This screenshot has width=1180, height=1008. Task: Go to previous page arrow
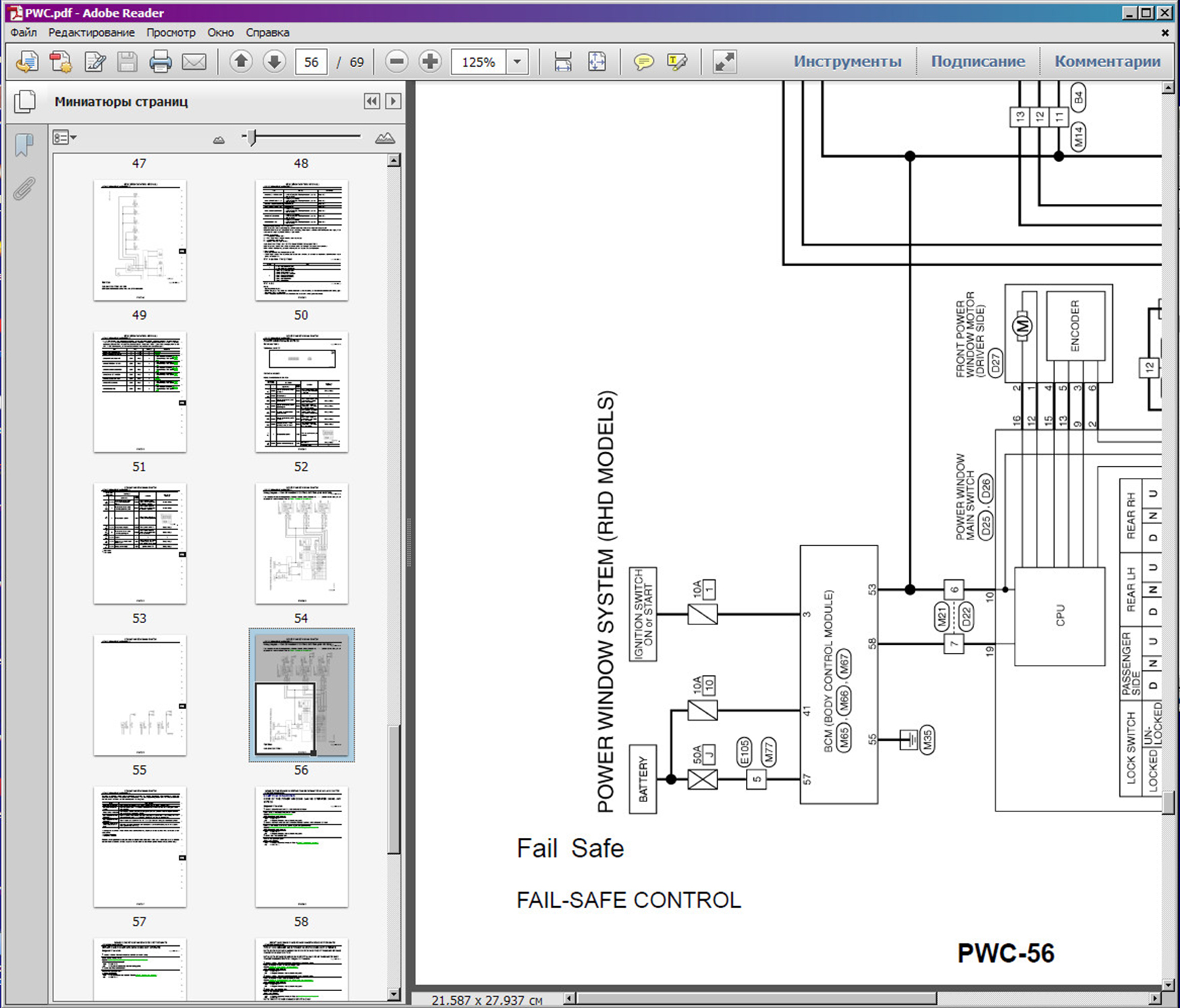240,62
